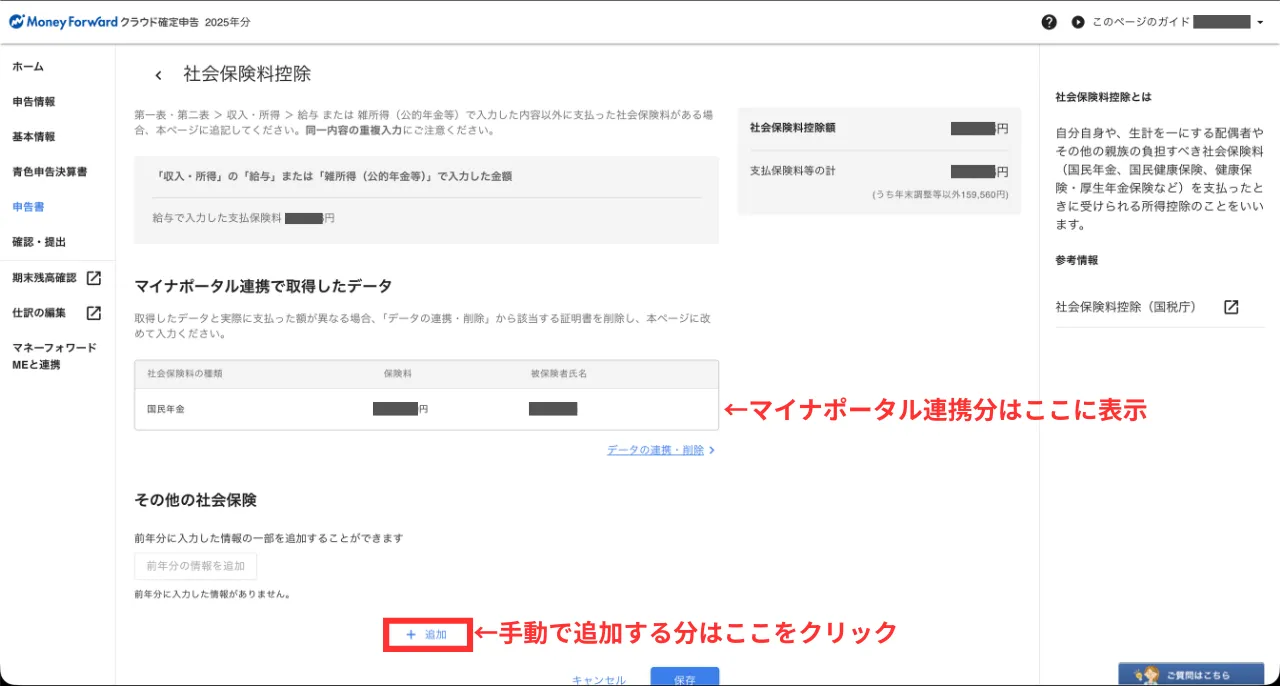Click the page guide play icon

coord(1077,22)
